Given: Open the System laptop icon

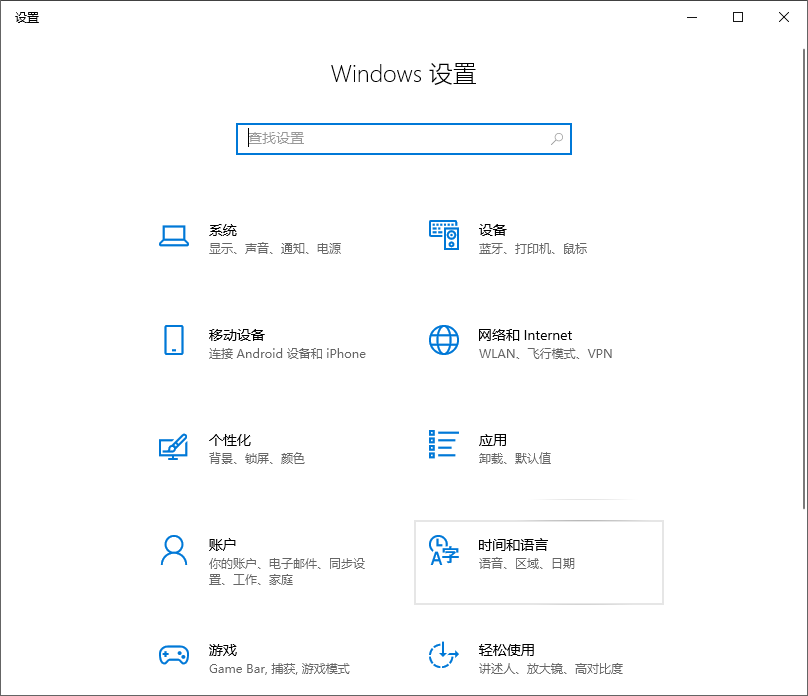Looking at the screenshot, I should click(x=174, y=236).
